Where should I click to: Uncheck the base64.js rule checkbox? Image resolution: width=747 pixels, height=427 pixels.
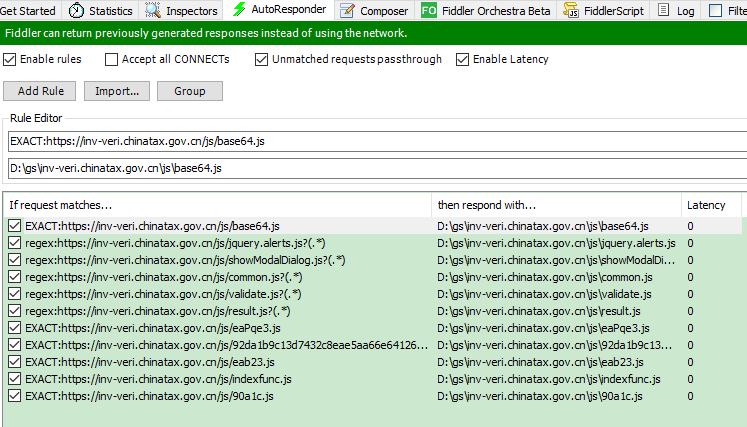15,226
